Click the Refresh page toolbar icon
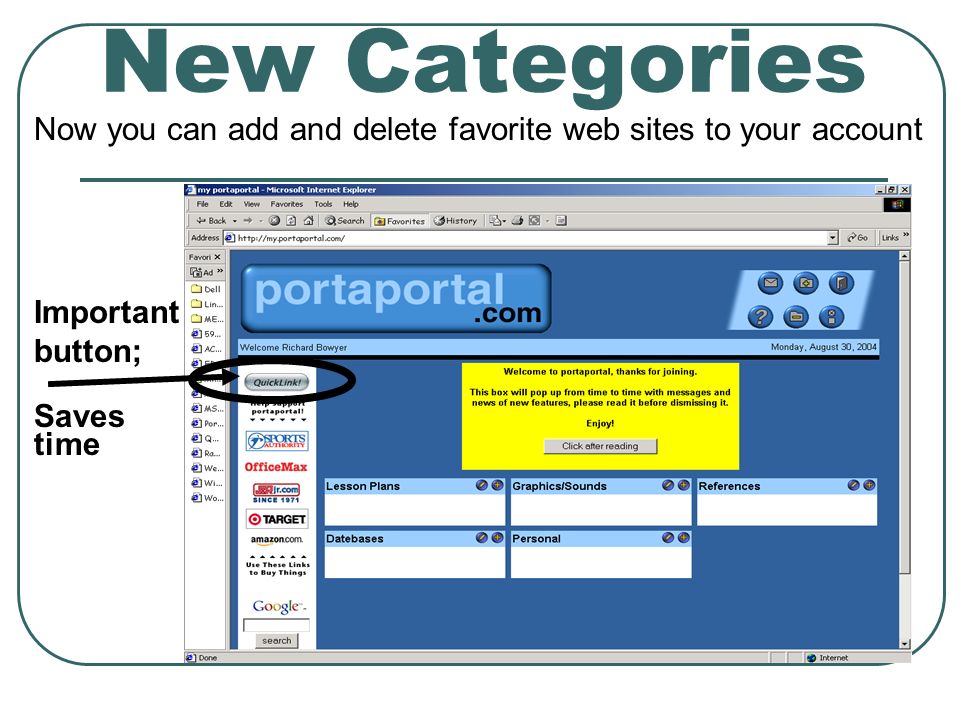Viewport: 960px width, 720px height. coord(291,221)
